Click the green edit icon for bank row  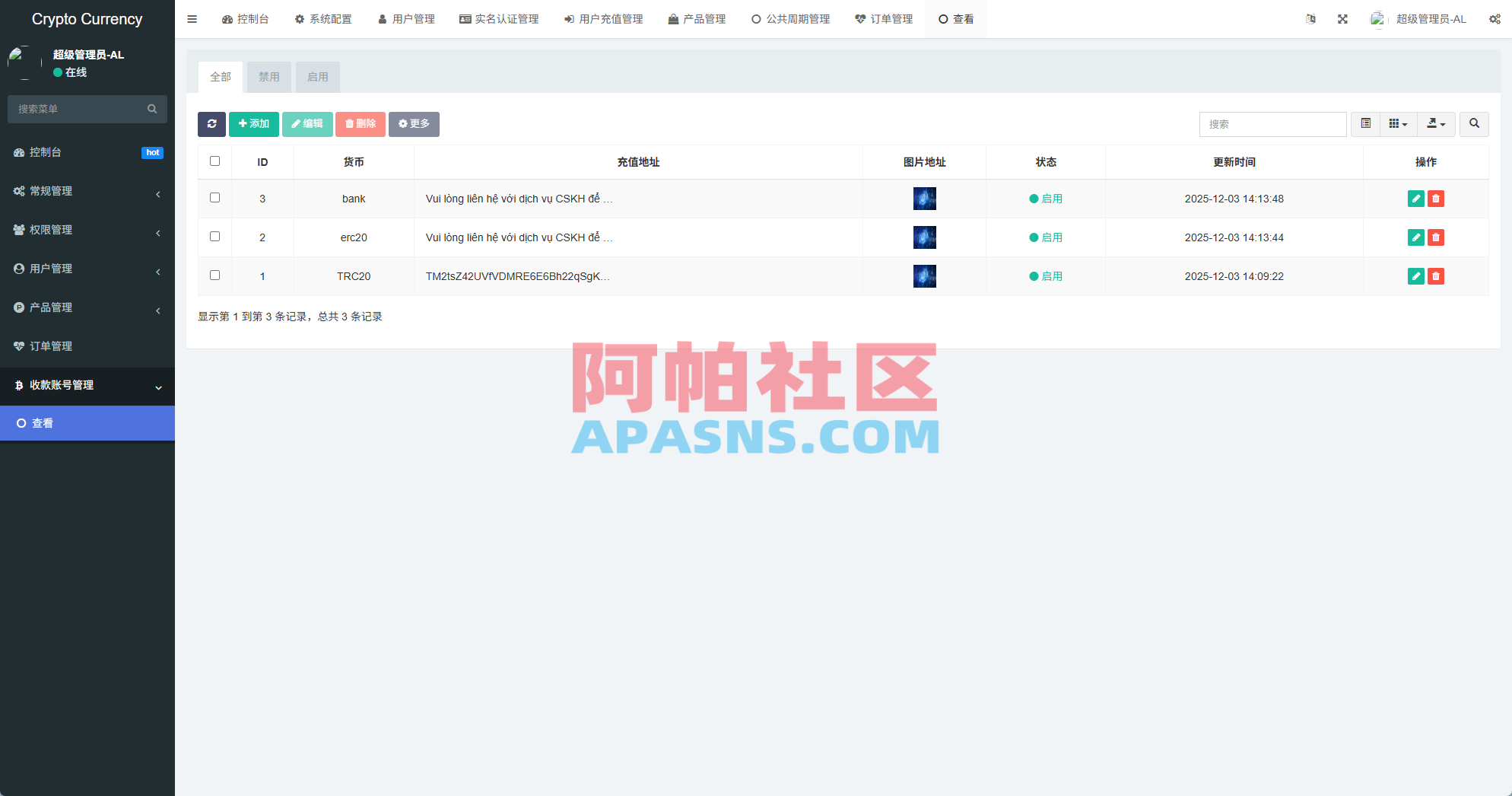(1415, 199)
